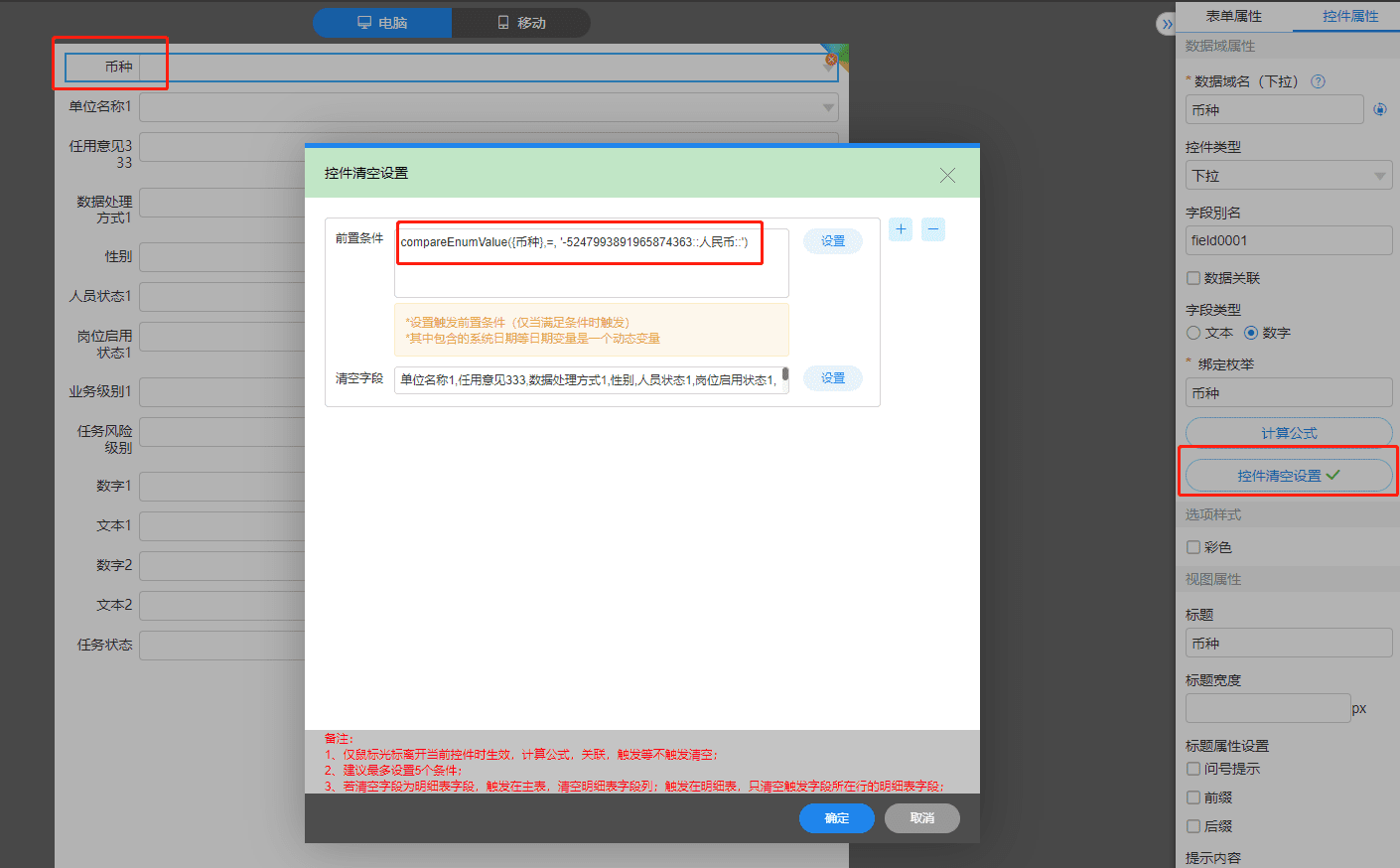Cancel dialog with 取消 button
Screen dimensions: 1400x868
(922, 818)
